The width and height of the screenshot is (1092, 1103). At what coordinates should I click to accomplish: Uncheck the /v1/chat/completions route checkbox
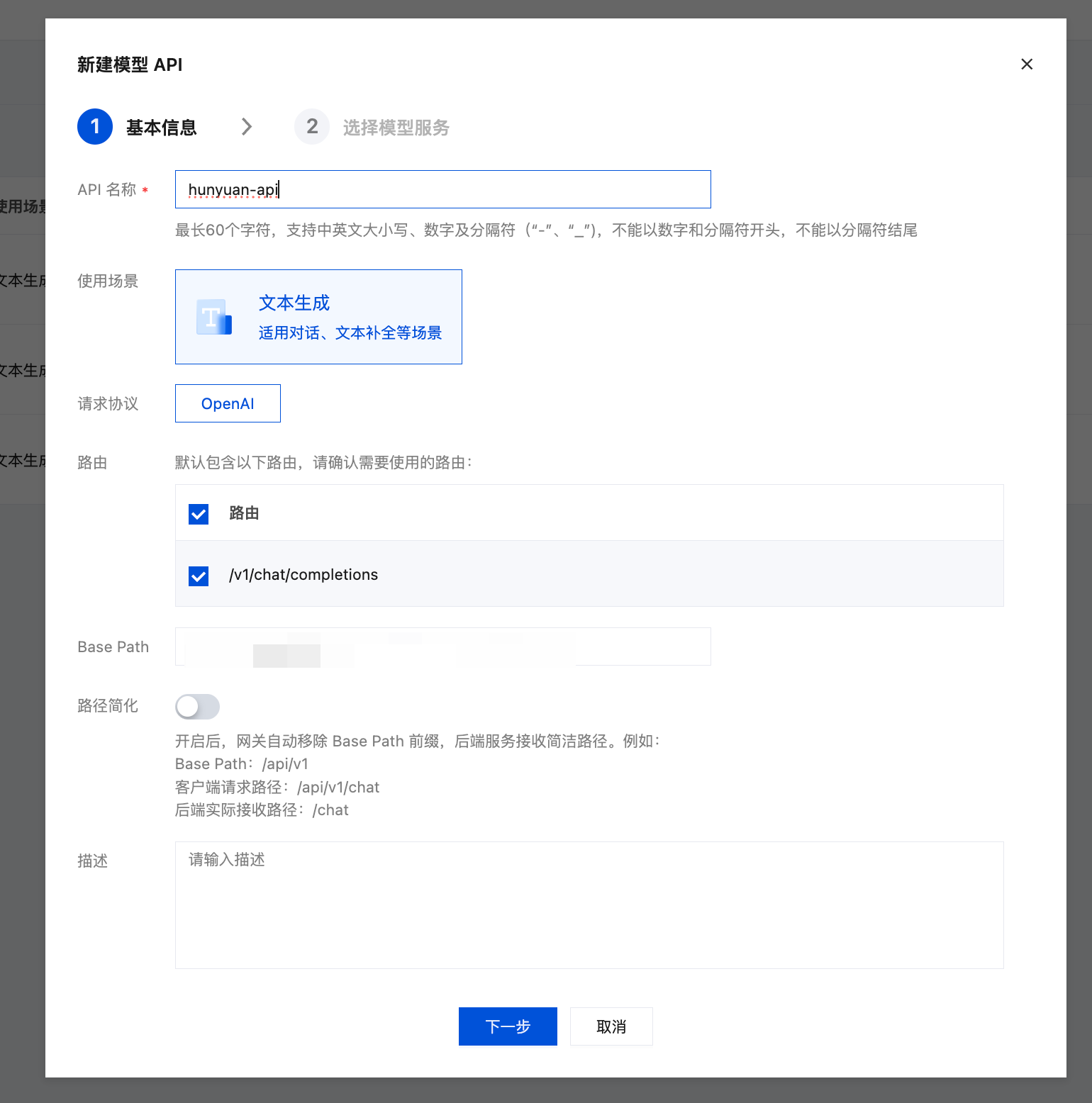point(199,576)
